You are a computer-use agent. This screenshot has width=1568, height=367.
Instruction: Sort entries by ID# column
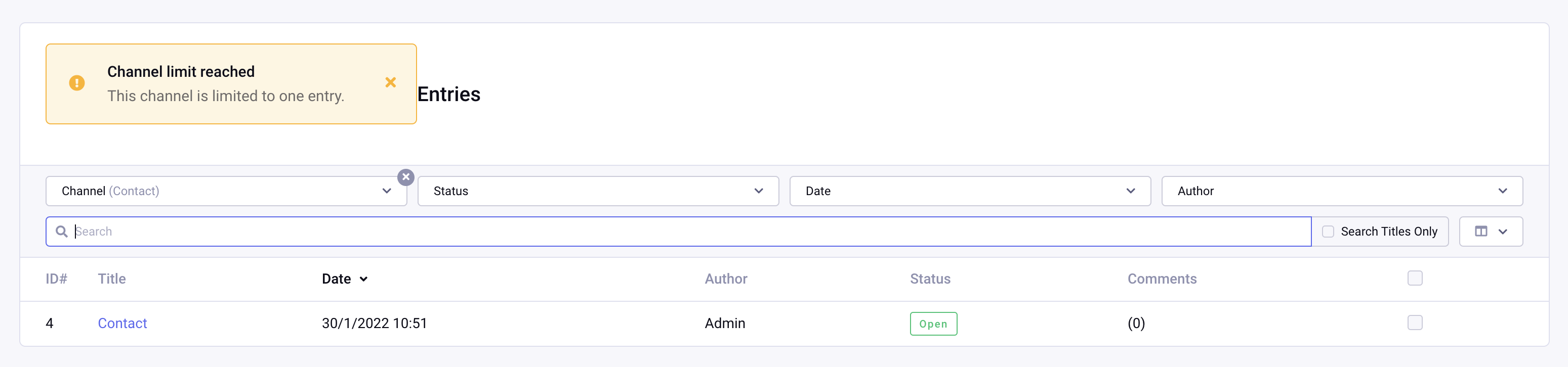56,279
